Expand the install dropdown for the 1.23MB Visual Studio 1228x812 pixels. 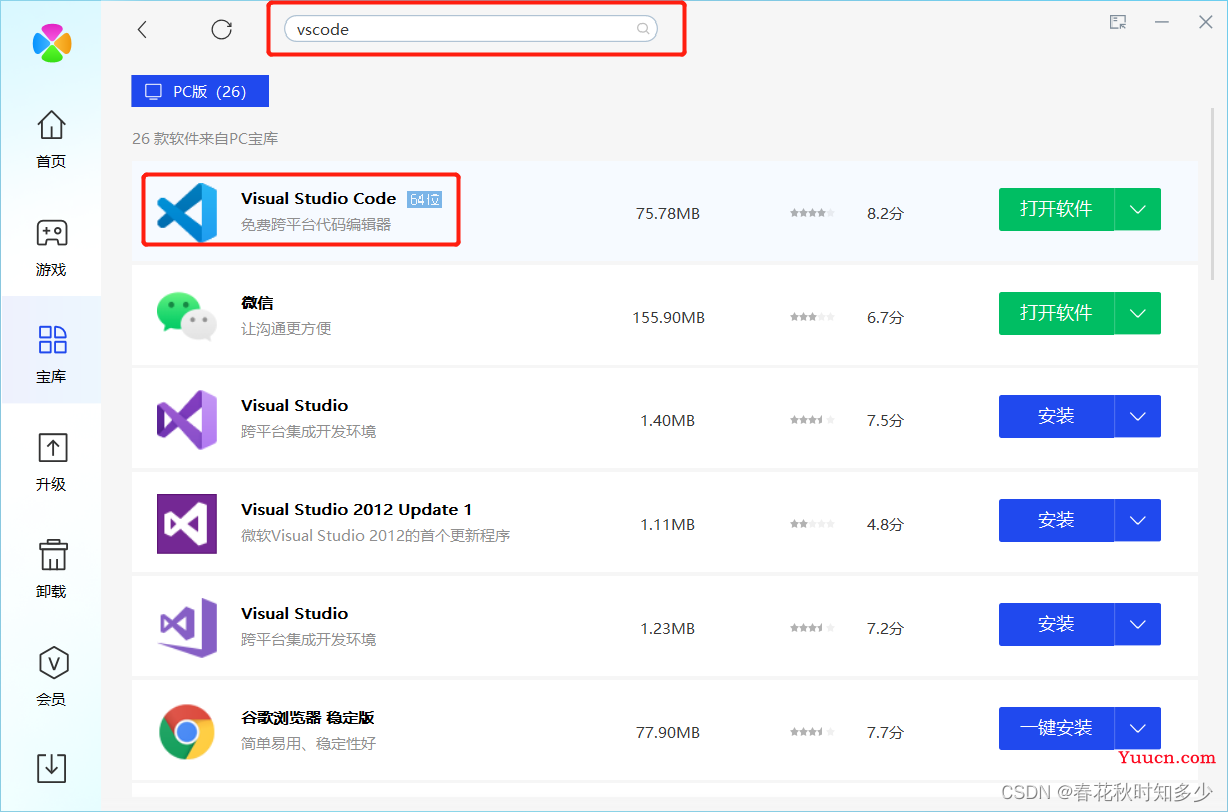click(x=1138, y=624)
